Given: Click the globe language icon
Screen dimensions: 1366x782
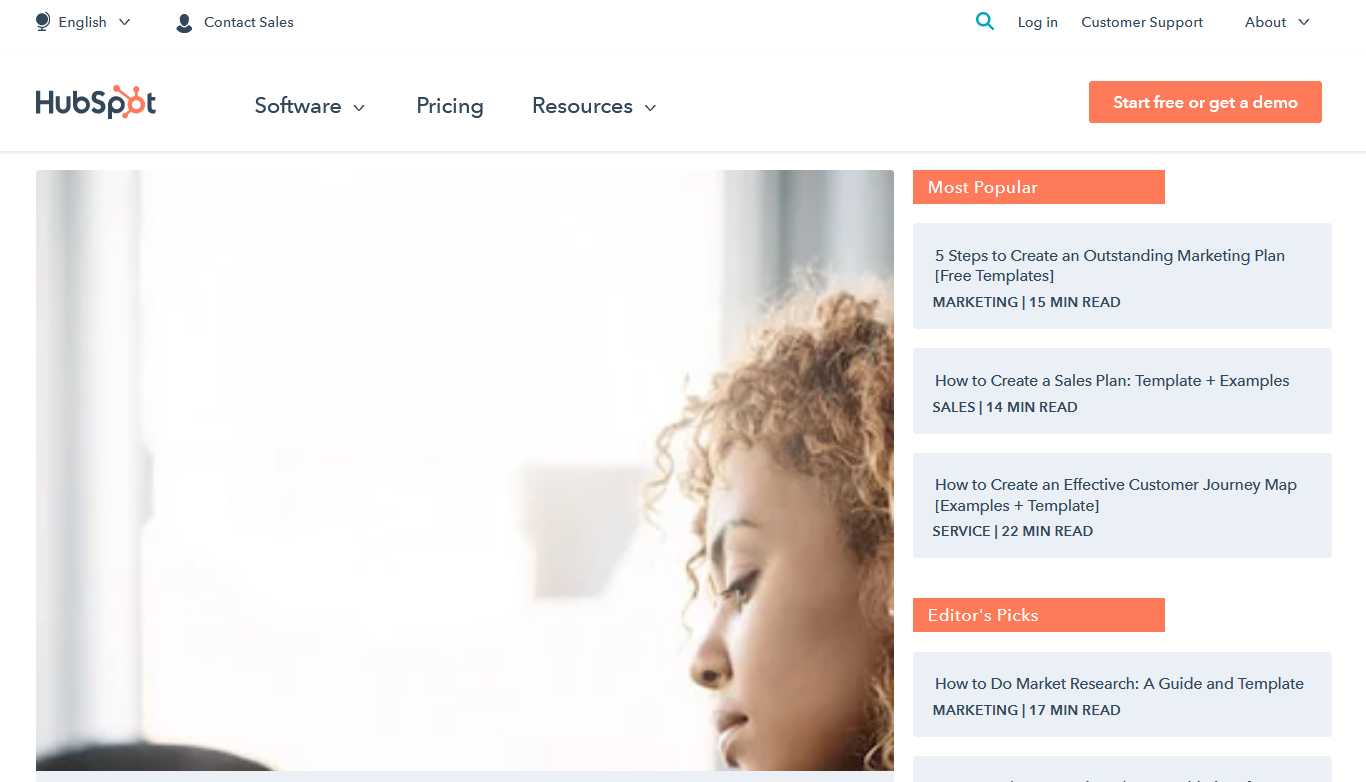Looking at the screenshot, I should click(42, 22).
